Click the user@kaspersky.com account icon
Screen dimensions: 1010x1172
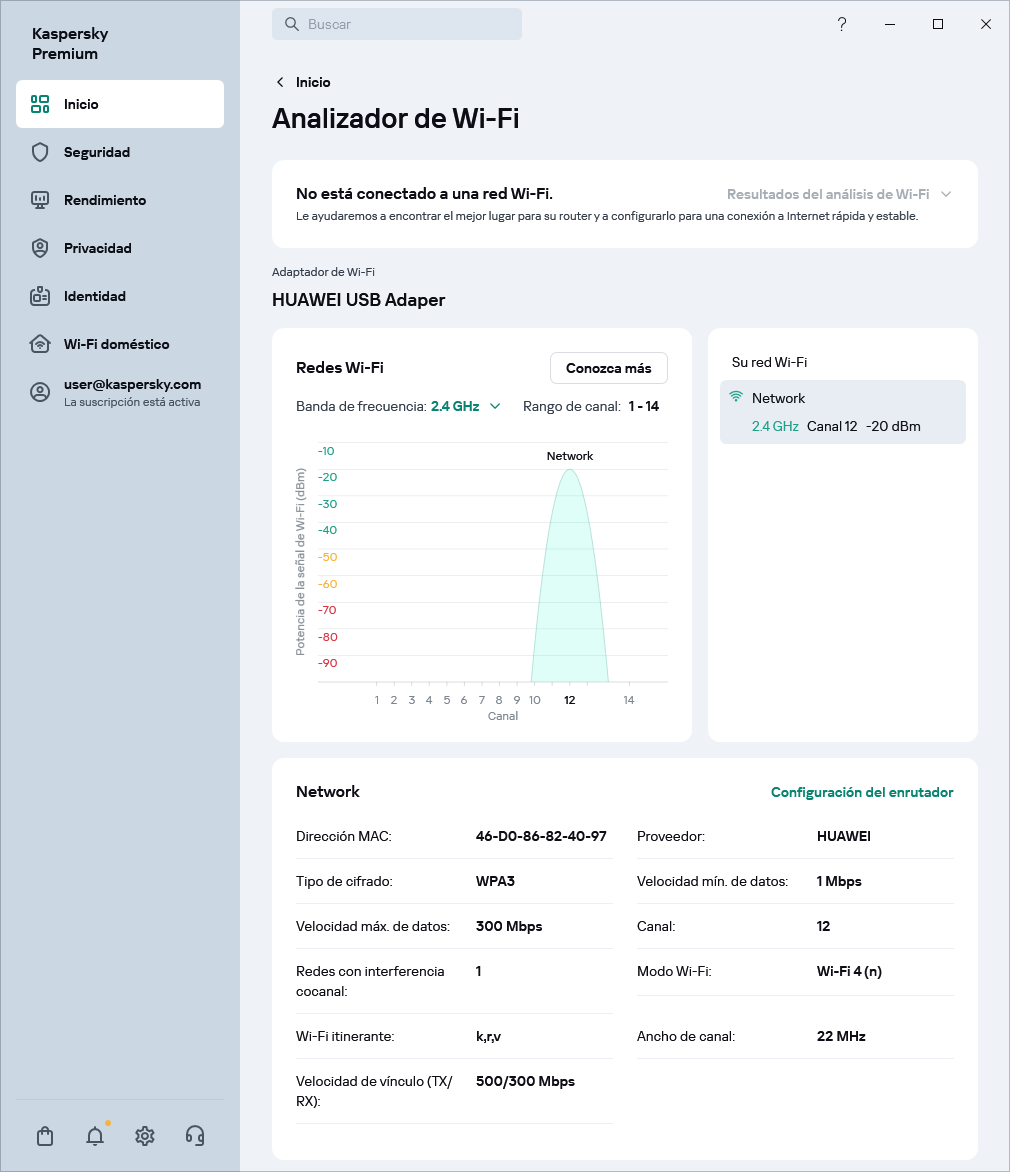39,392
